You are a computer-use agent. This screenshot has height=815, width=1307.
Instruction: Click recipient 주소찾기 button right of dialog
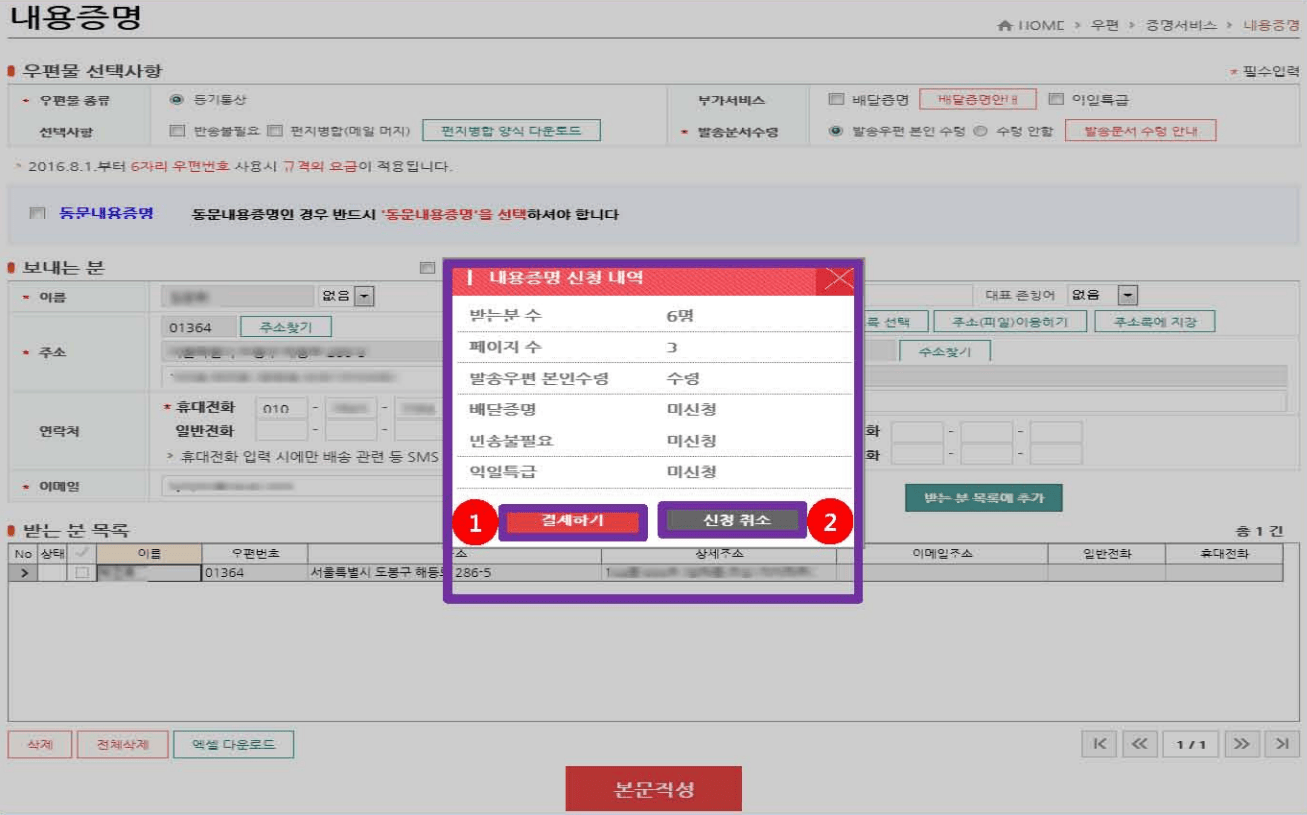point(945,351)
